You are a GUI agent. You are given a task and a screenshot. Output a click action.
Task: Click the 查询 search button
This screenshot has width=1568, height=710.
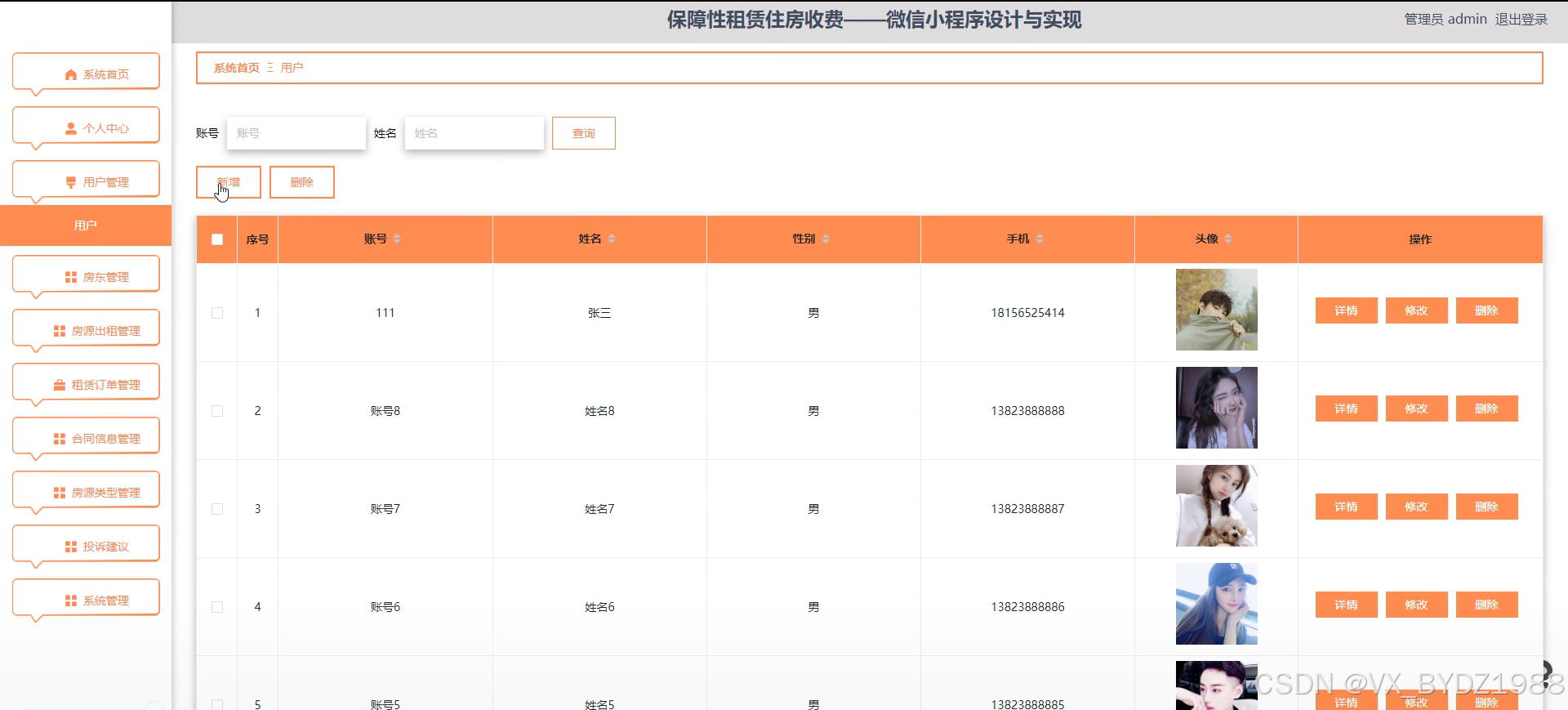584,133
